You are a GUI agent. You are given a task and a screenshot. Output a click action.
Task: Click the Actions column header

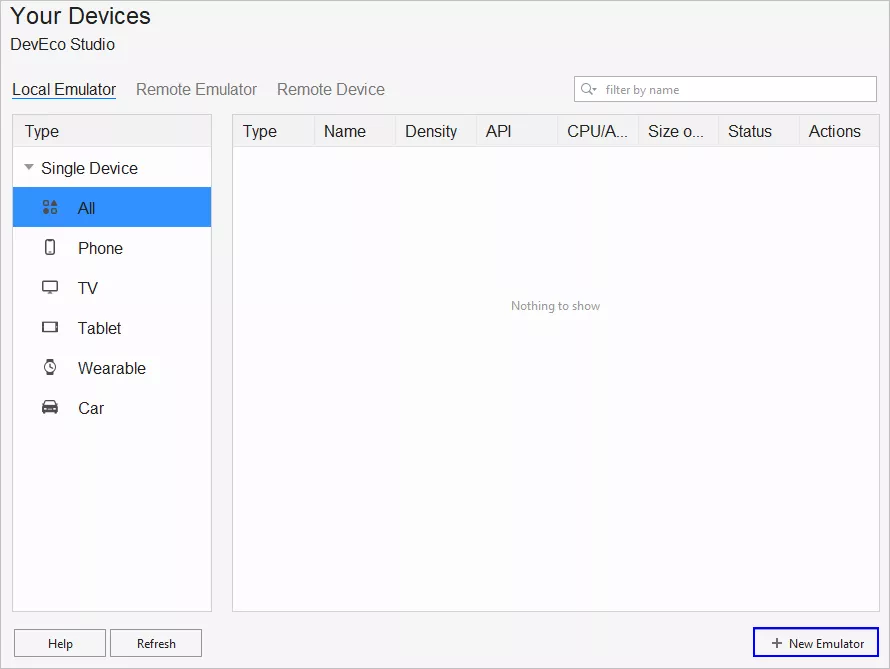839,131
